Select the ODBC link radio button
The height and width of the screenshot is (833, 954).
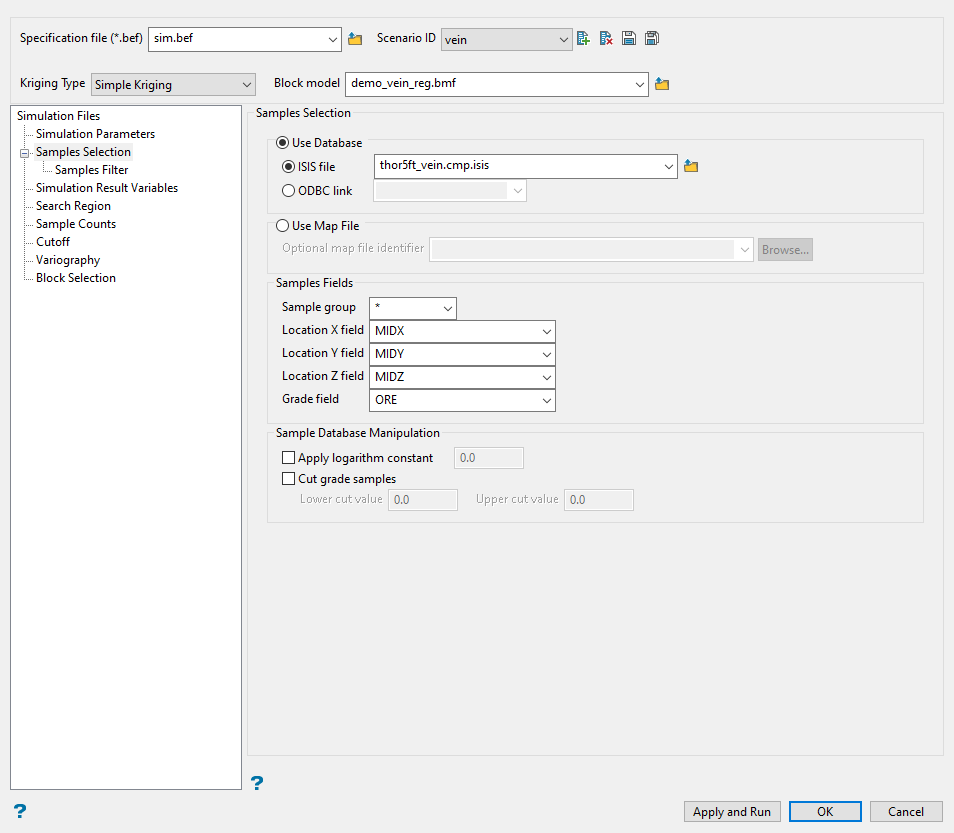click(x=289, y=191)
